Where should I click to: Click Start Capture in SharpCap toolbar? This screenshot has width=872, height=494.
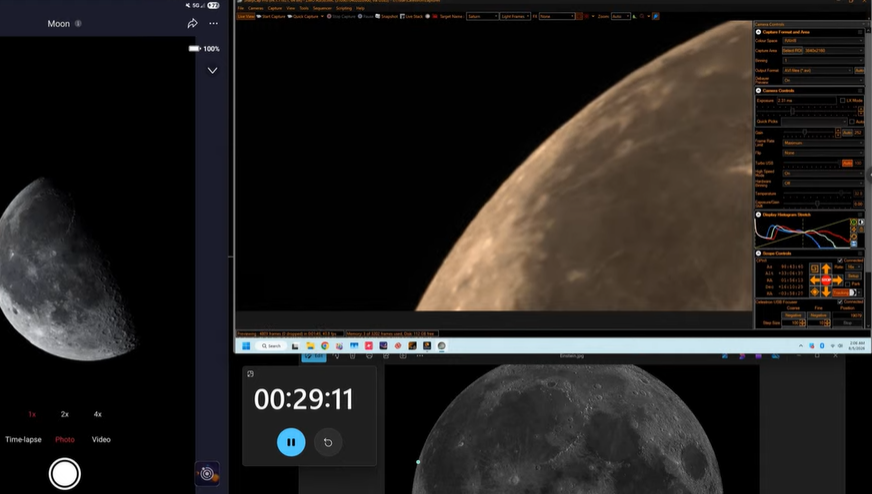(271, 16)
